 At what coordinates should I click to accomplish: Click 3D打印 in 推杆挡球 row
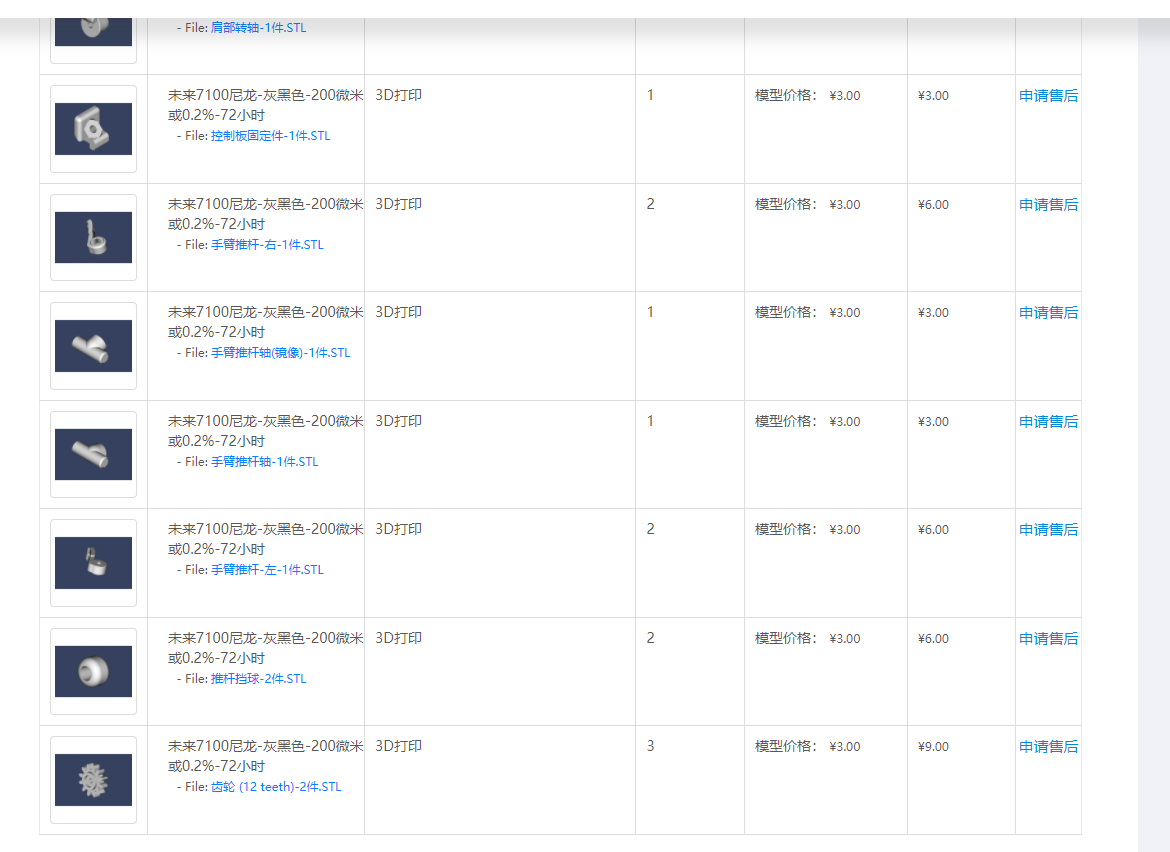pyautogui.click(x=398, y=638)
